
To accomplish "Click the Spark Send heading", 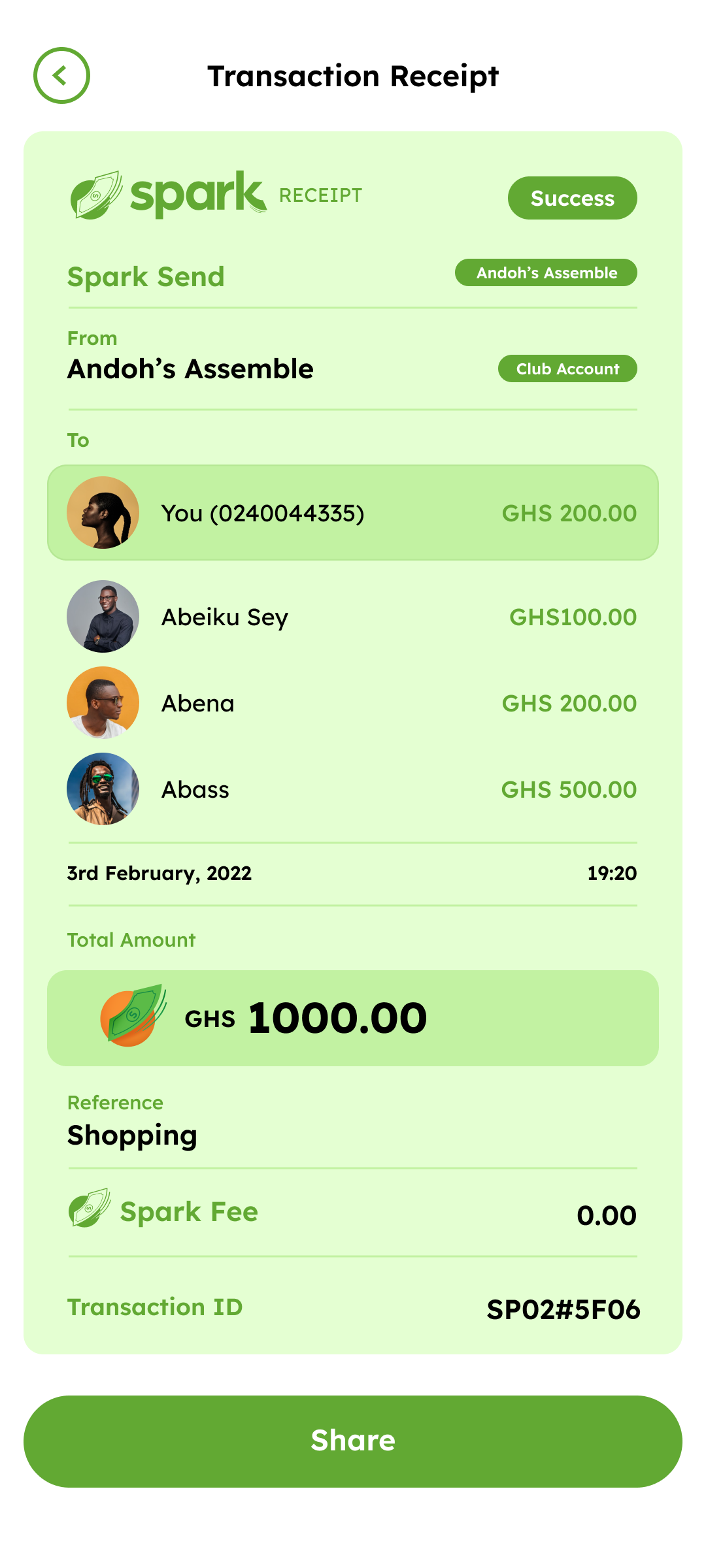I will point(146,276).
